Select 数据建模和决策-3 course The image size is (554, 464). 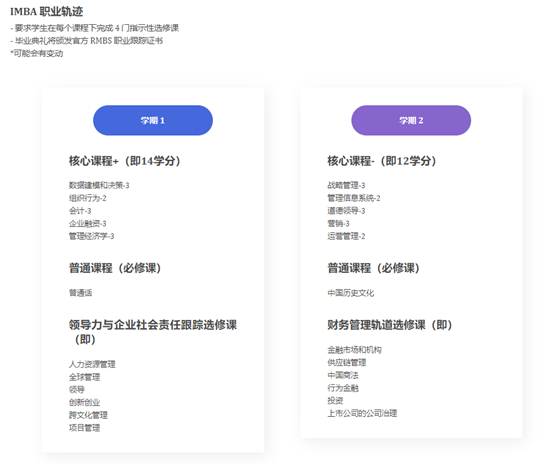pyautogui.click(x=99, y=185)
